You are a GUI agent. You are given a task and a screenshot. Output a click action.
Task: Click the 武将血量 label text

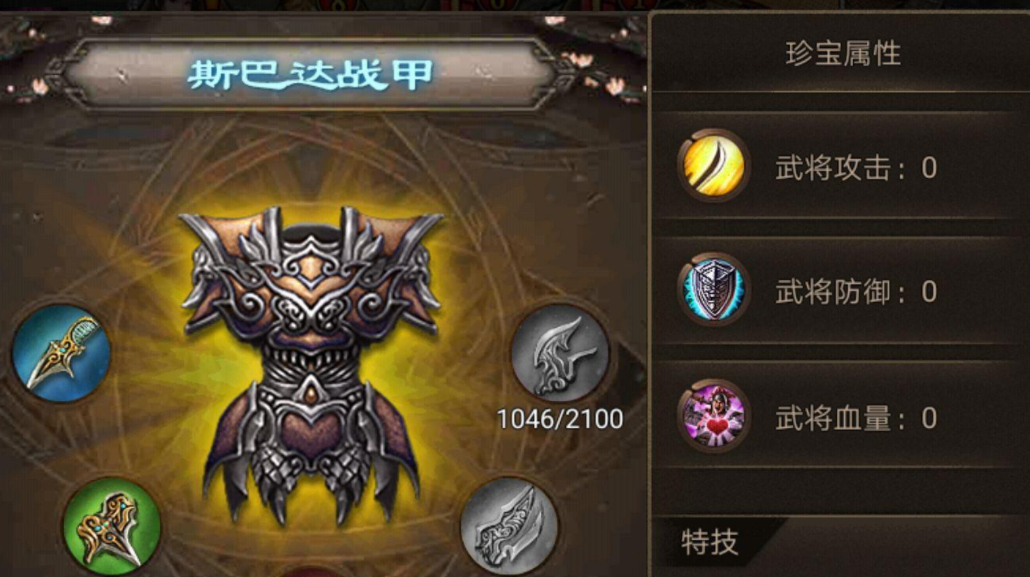[833, 418]
